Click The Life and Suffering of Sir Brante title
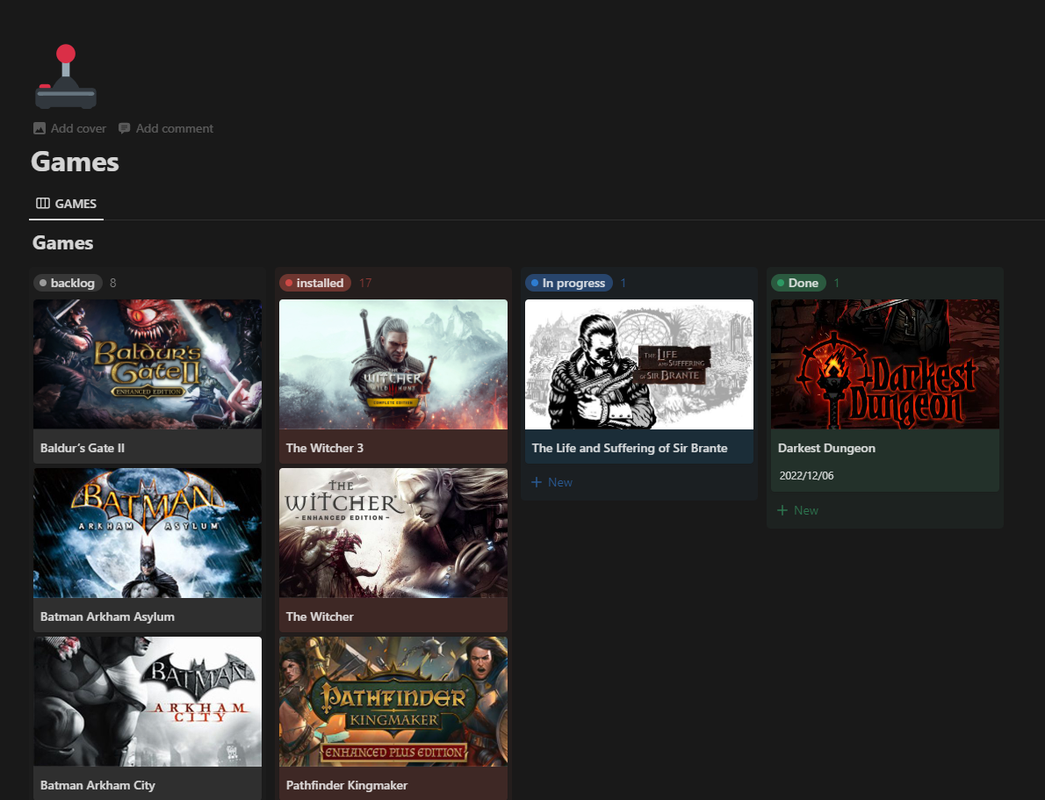1045x800 pixels. tap(629, 448)
